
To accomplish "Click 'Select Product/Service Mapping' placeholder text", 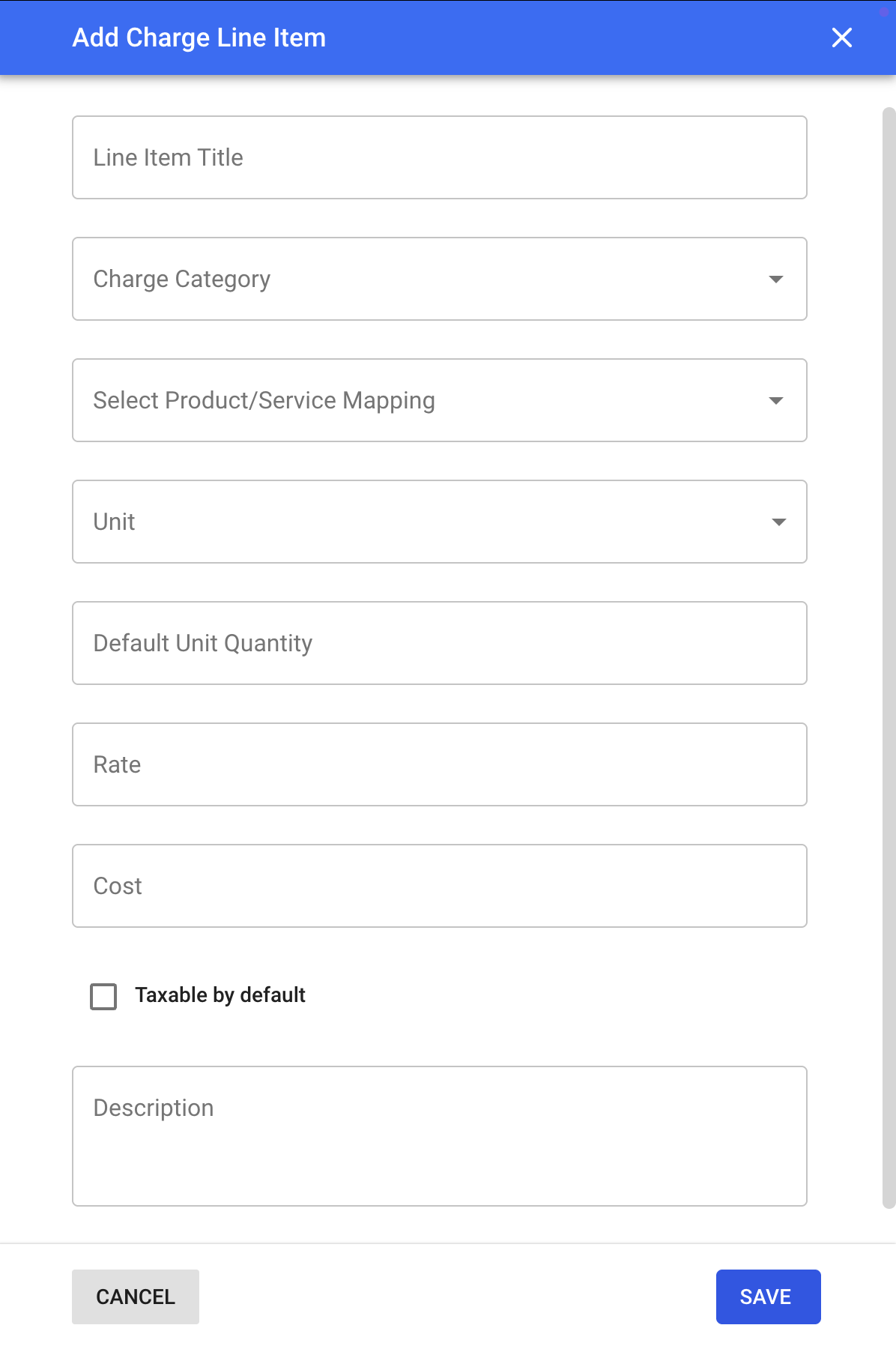I will (x=264, y=400).
